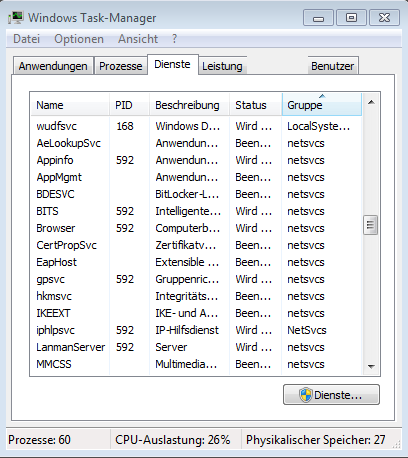Switch to the Anwendungen tab
Viewport: 408px width, 458px height.
(x=53, y=66)
